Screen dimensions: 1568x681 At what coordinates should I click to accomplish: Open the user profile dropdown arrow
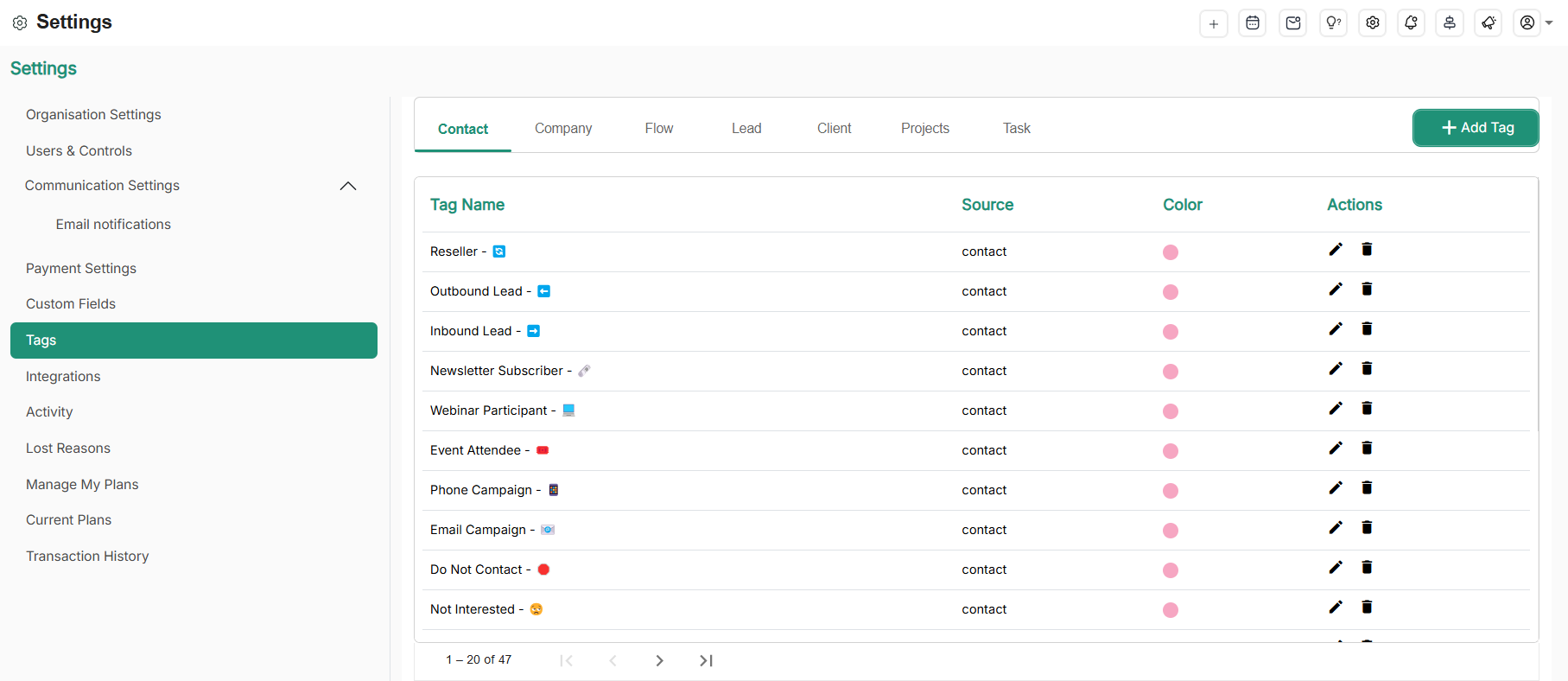click(1549, 23)
